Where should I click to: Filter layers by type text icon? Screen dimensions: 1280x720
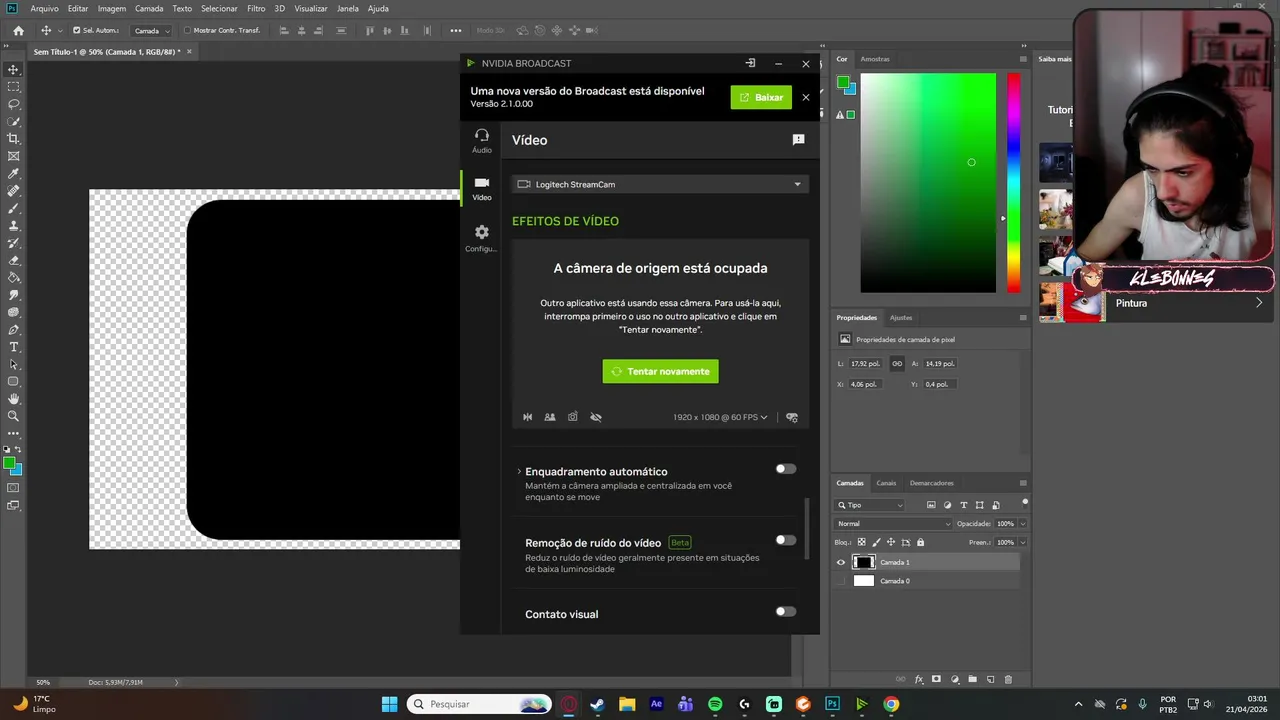[963, 505]
